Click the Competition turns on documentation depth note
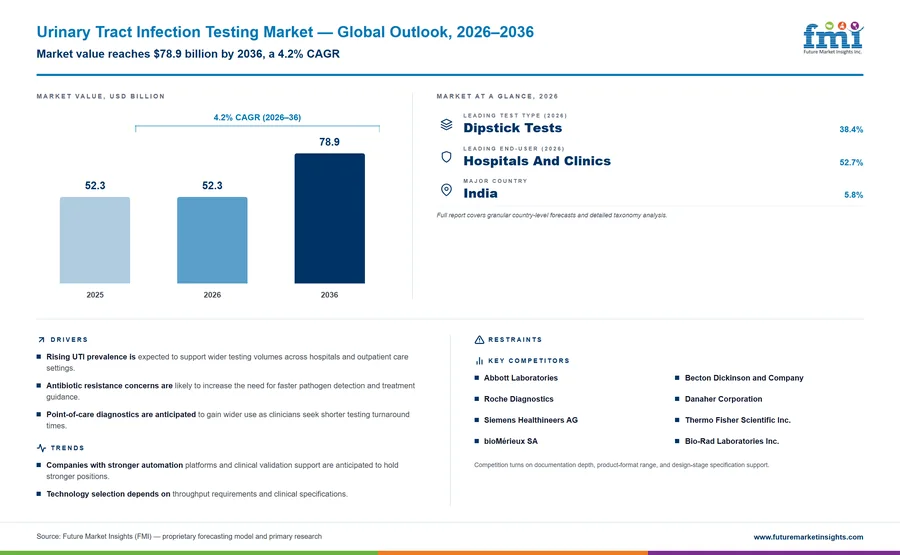This screenshot has height=555, width=900. (x=622, y=465)
